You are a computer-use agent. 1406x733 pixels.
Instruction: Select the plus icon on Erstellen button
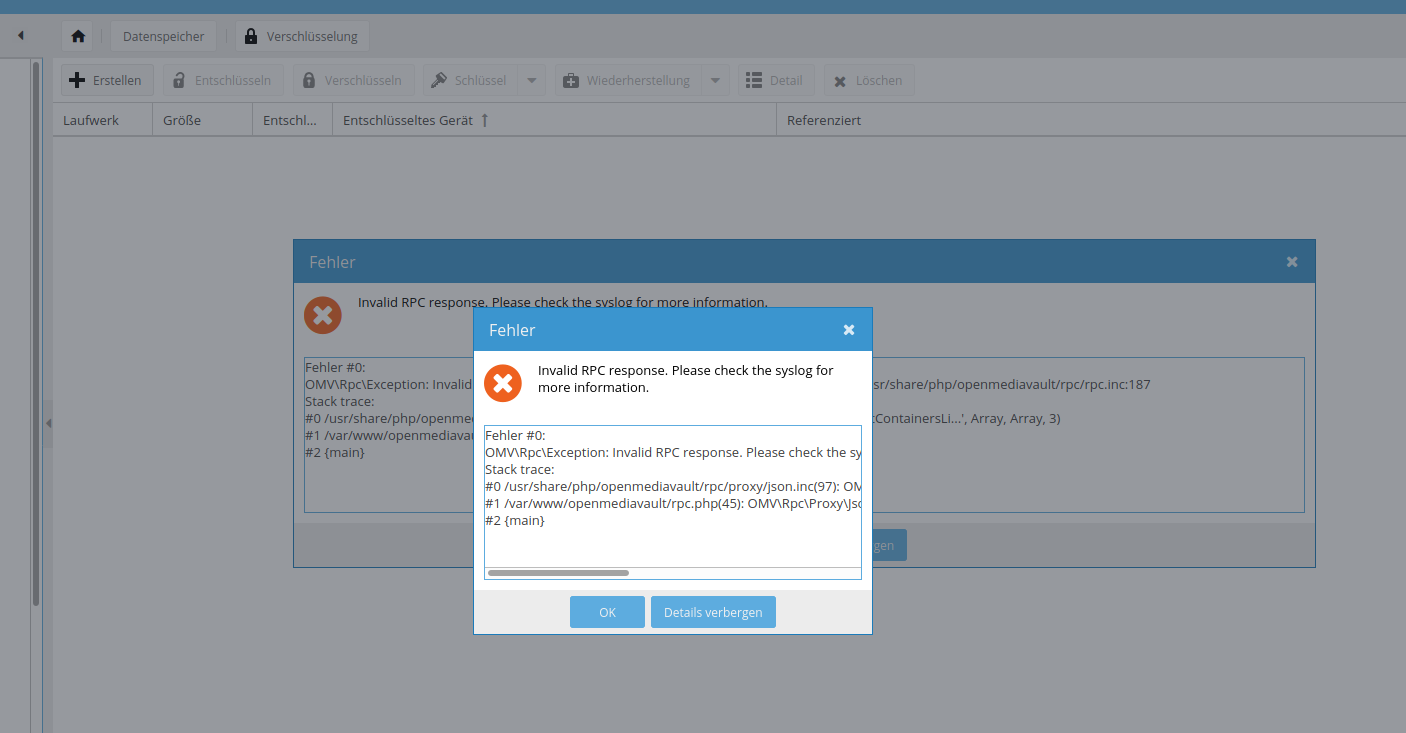click(x=77, y=79)
